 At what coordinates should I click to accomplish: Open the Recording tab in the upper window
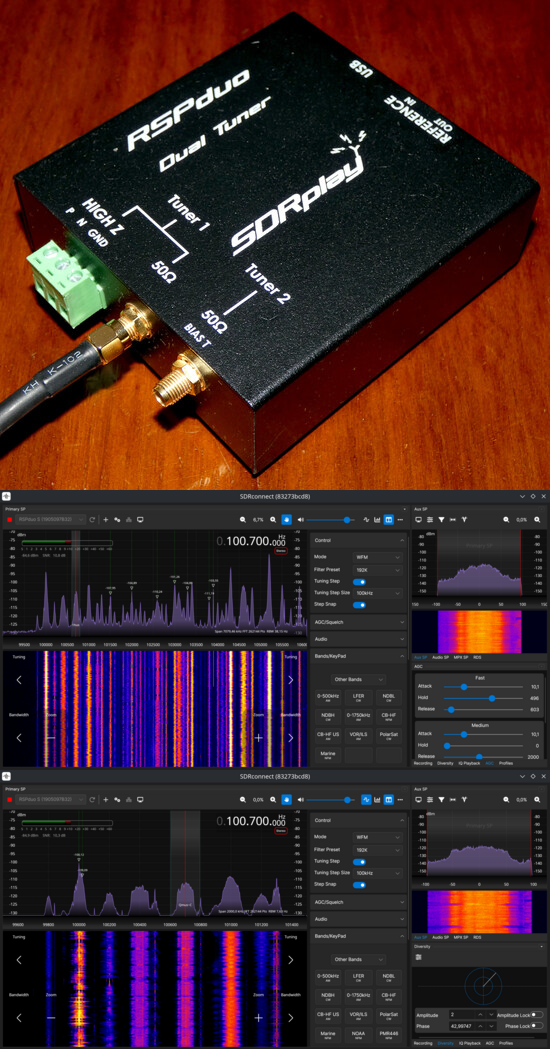tap(423, 763)
